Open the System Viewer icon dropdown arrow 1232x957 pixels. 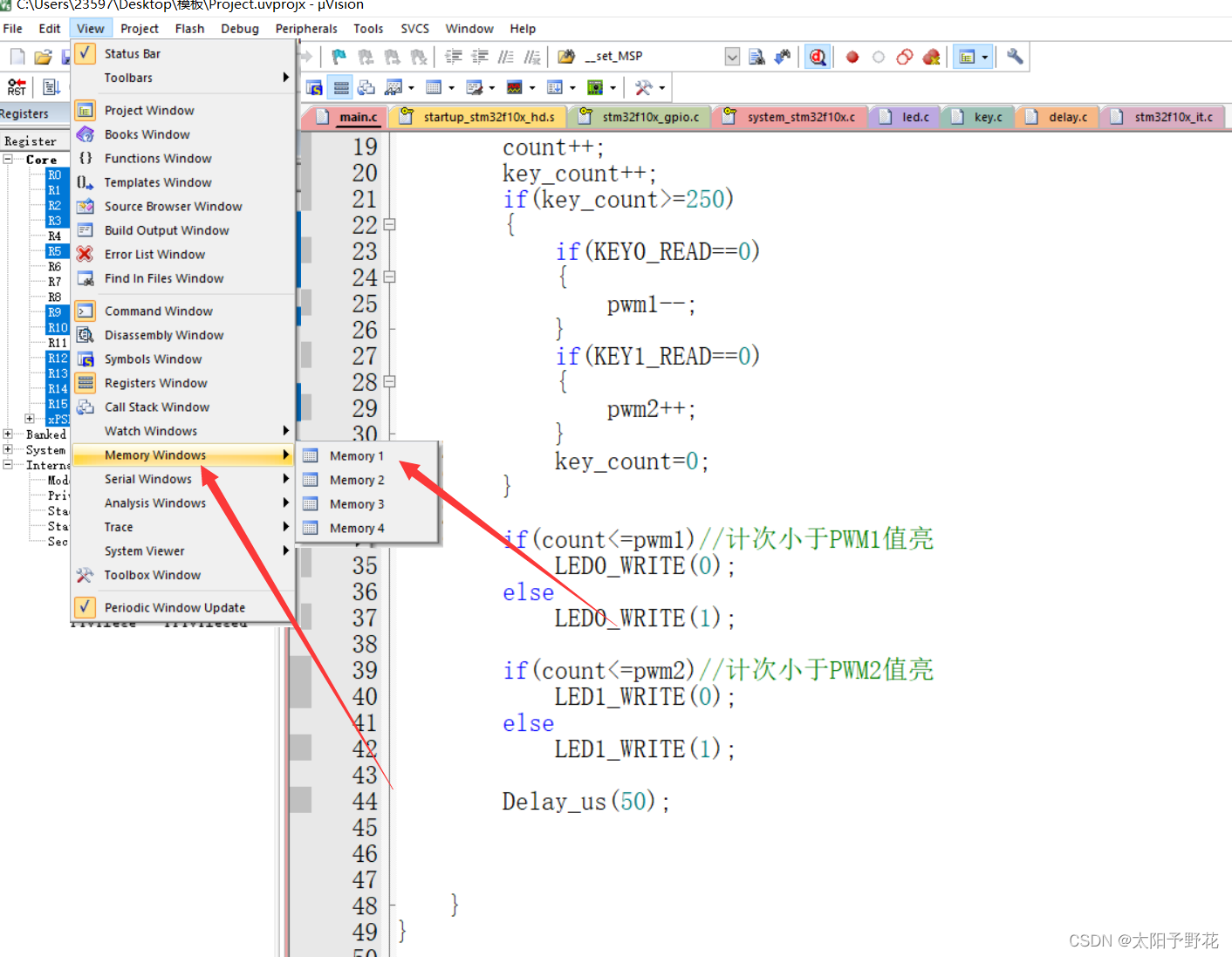pos(613,87)
